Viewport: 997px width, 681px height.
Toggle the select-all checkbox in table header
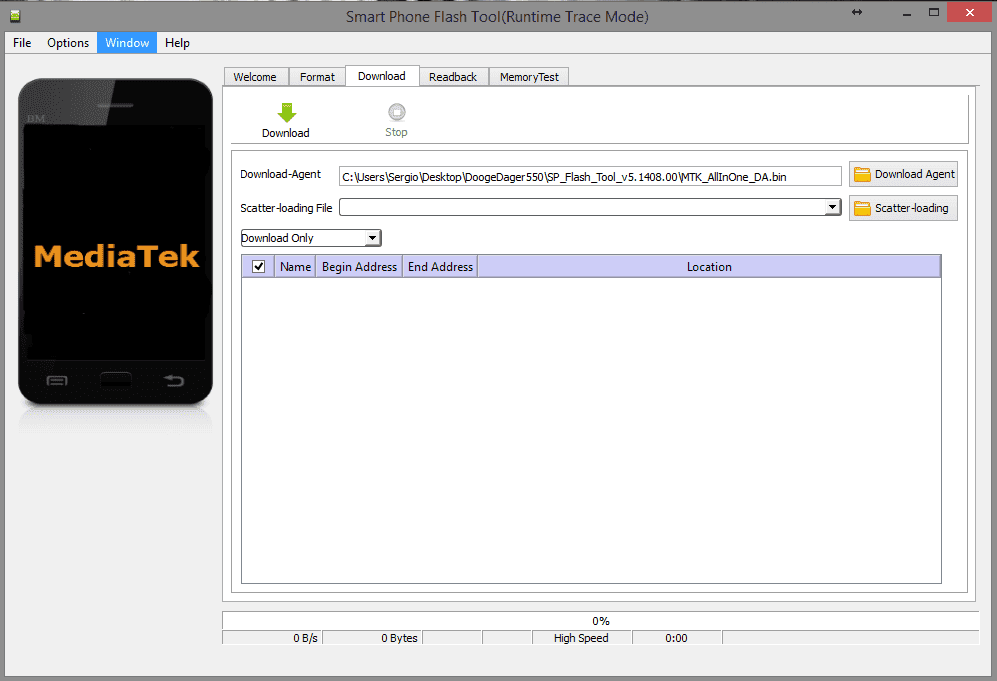tap(259, 266)
